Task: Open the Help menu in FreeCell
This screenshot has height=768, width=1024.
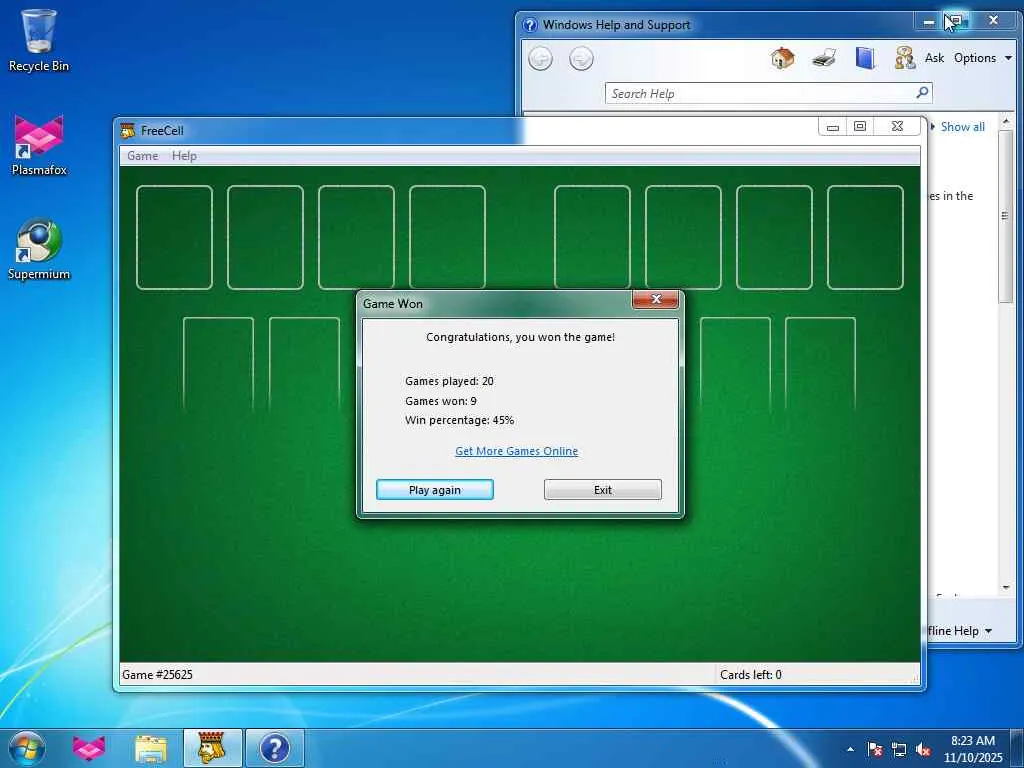Action: (184, 156)
